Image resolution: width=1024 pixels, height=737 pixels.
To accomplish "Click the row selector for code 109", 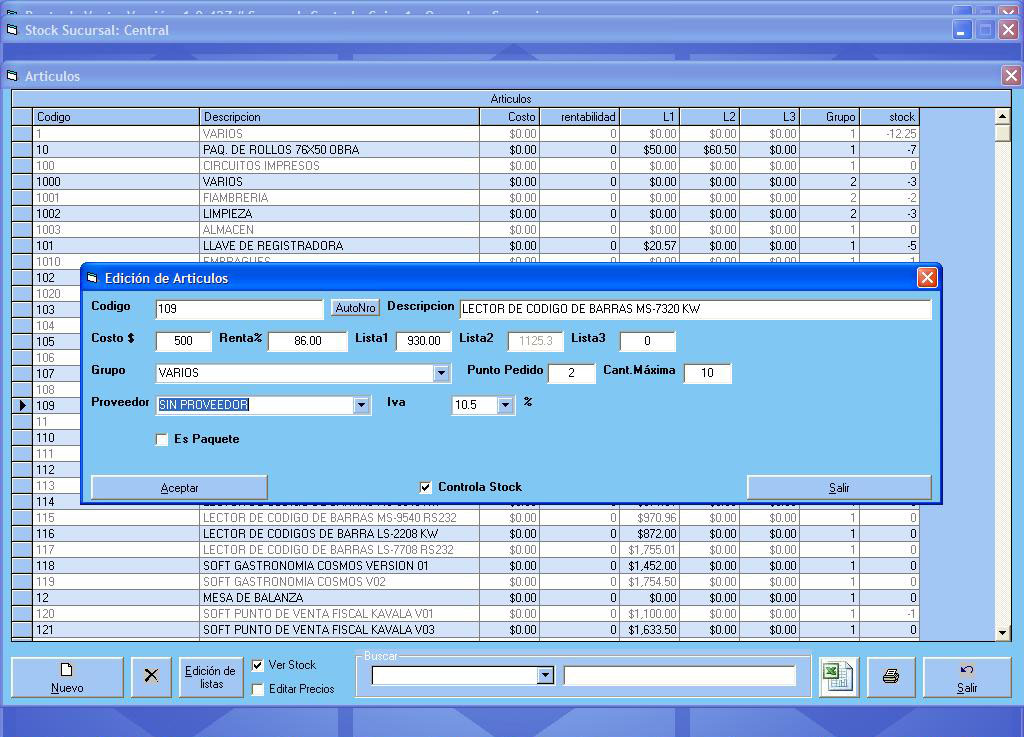I will pyautogui.click(x=22, y=405).
